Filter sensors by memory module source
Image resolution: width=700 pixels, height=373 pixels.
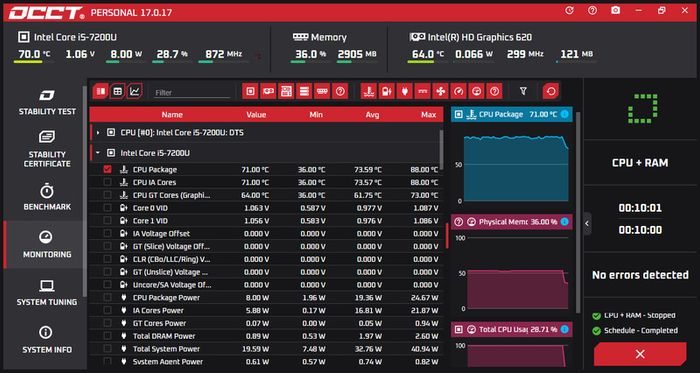(x=322, y=91)
